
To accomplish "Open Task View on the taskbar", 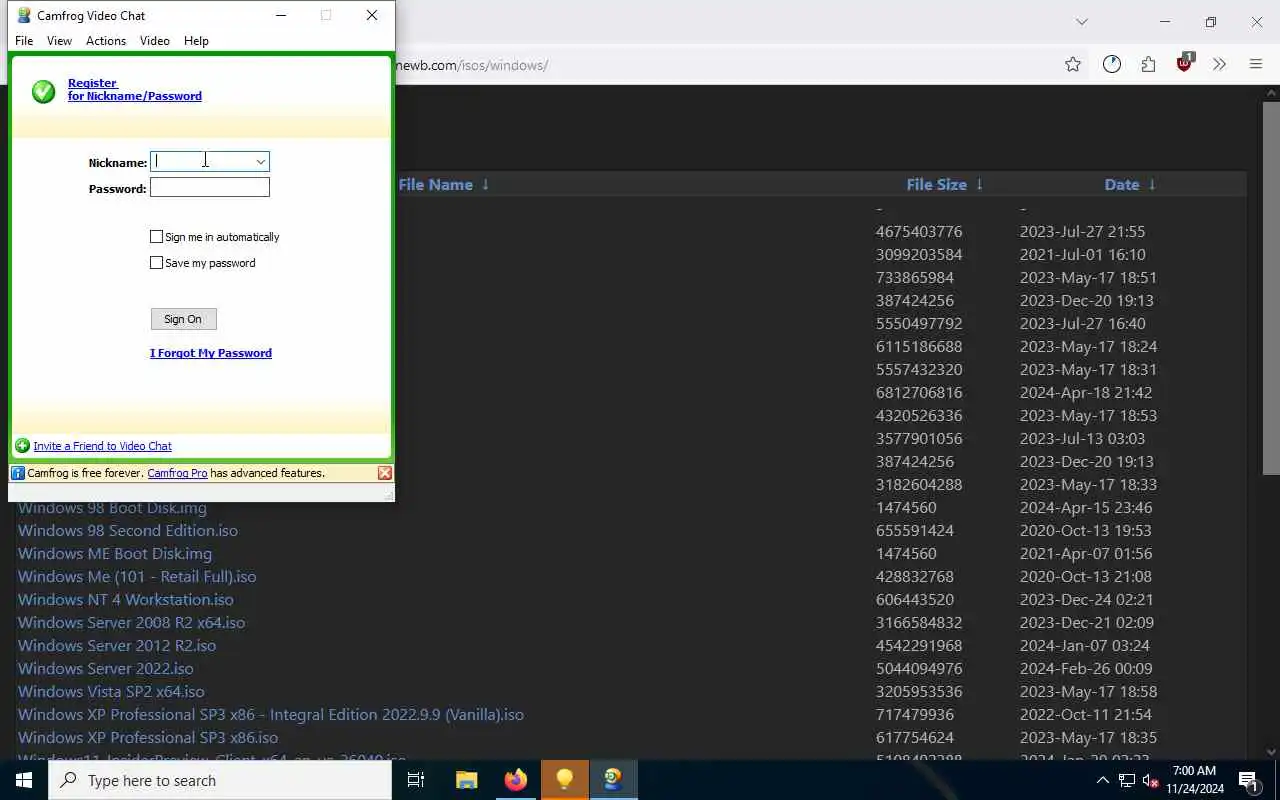I will [416, 780].
